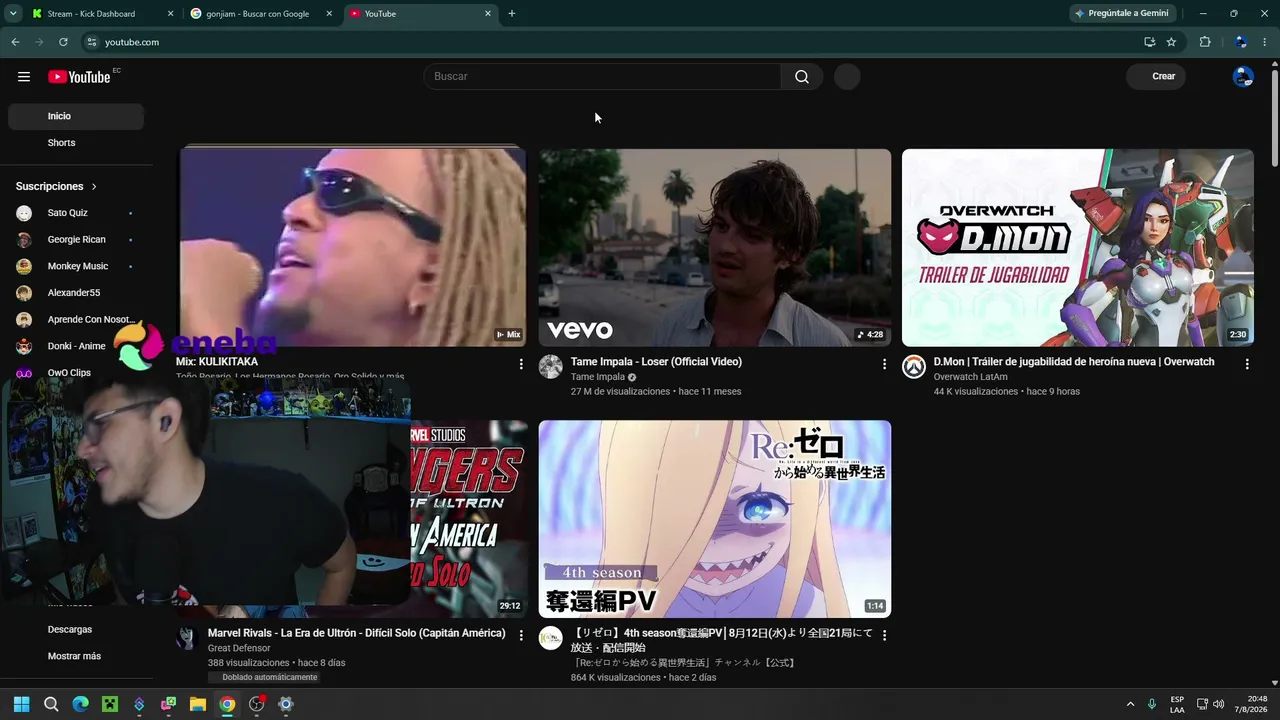The width and height of the screenshot is (1280, 720).
Task: Show hidden system tray icons
Action: pyautogui.click(x=1131, y=704)
